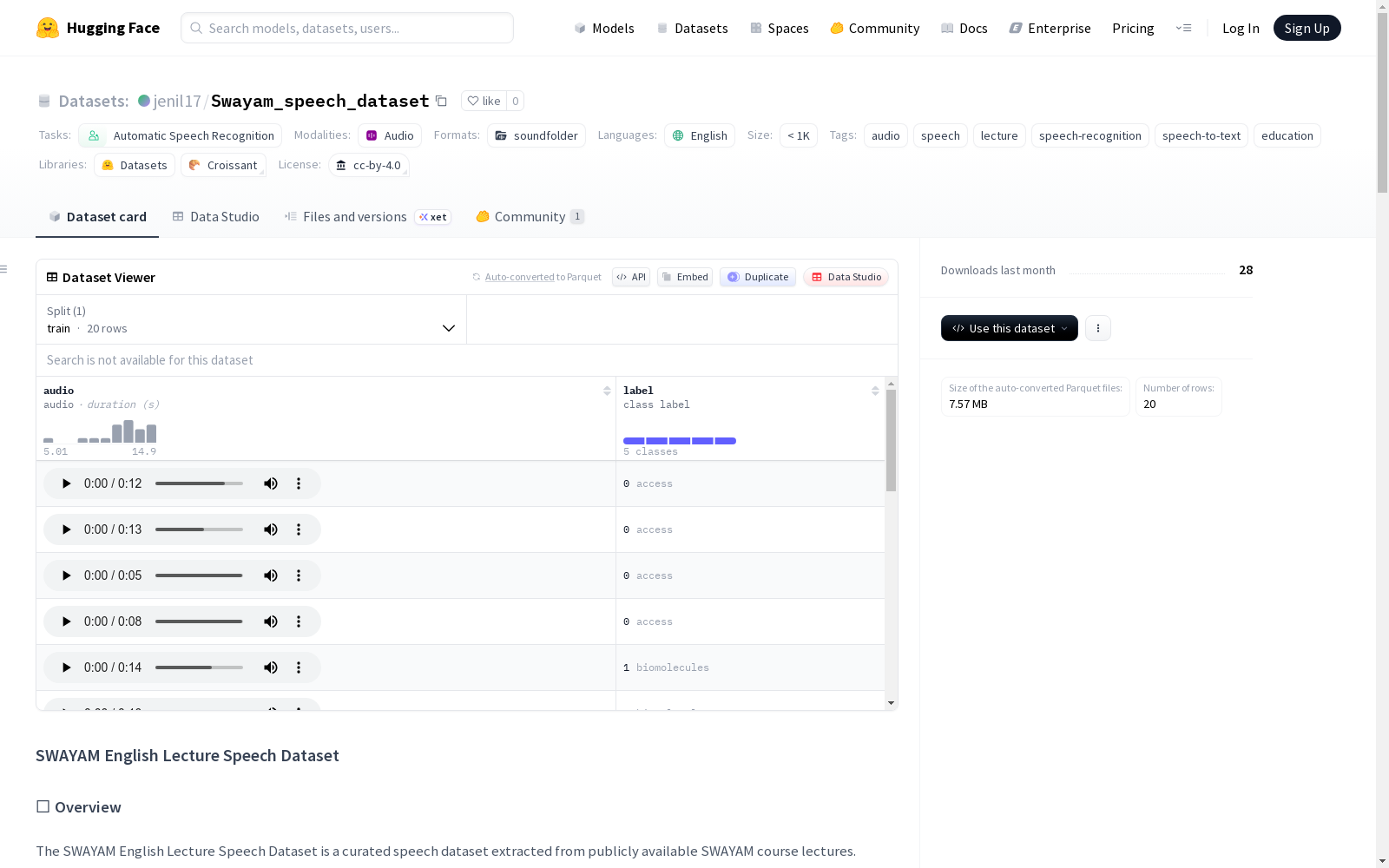Mute the 0:05 audio clip
Viewport: 1389px width, 868px height.
point(271,575)
